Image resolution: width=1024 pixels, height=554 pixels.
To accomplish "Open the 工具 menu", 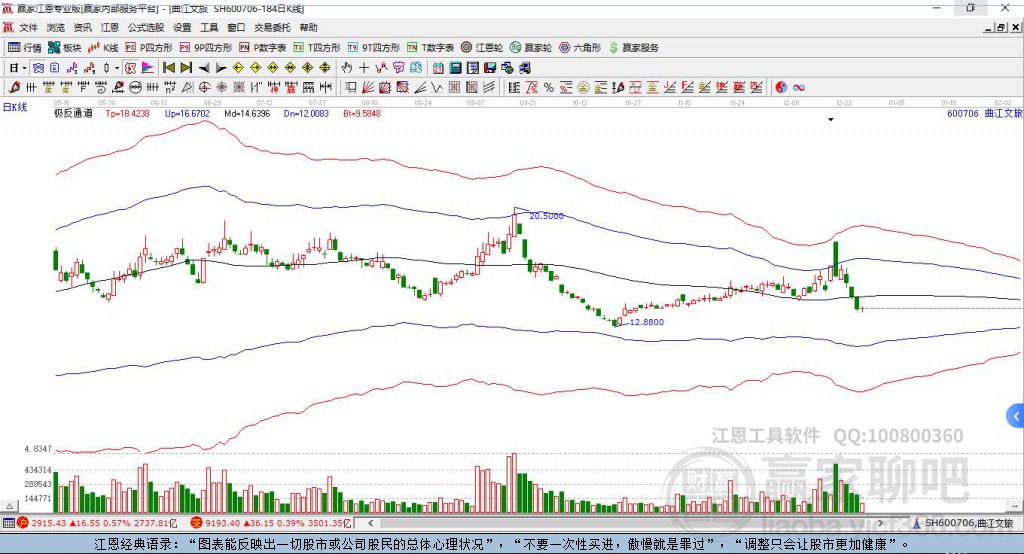I will click(x=209, y=27).
